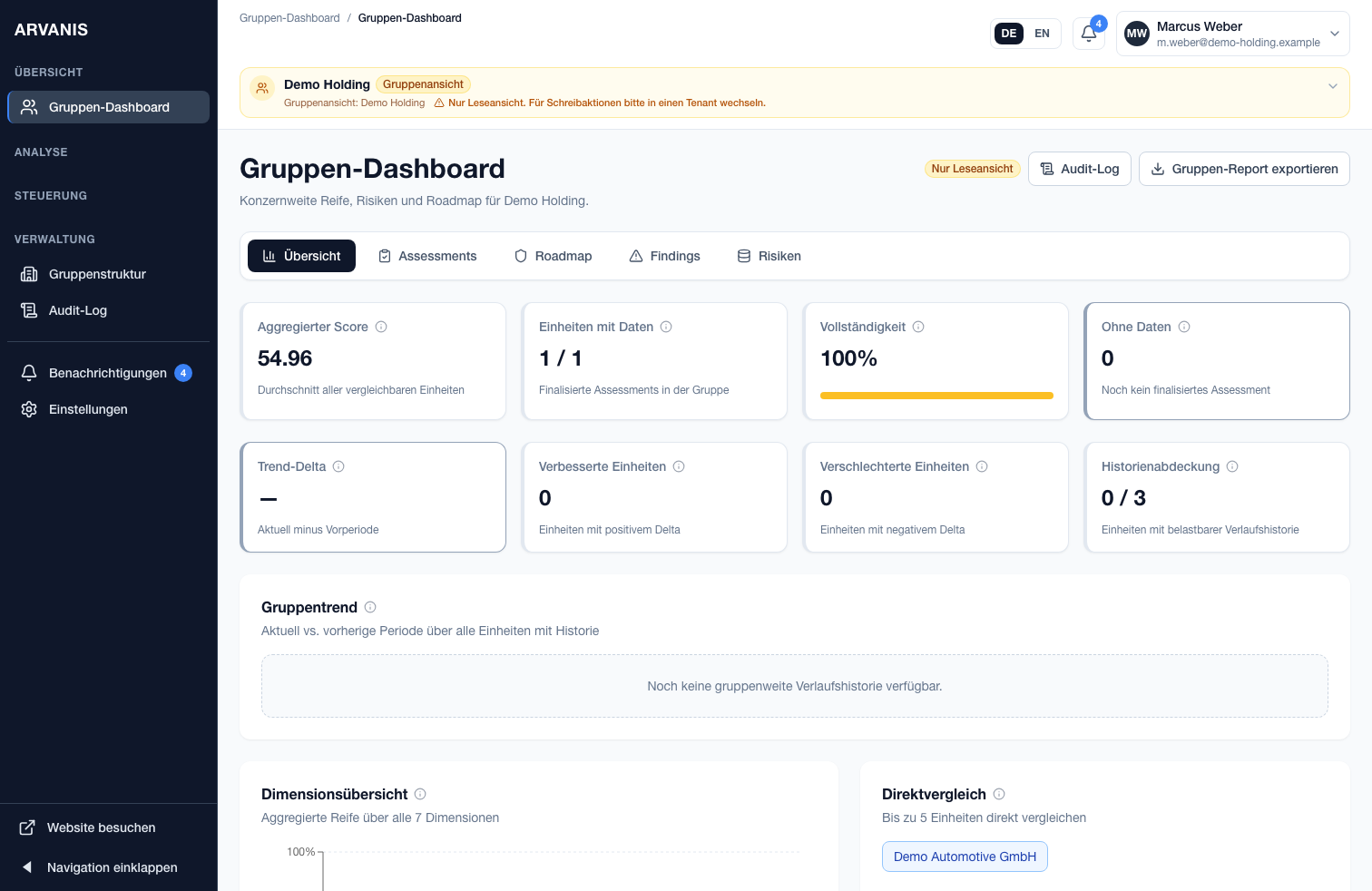Click the yellow Vollständigkeit progress bar

coord(936,396)
